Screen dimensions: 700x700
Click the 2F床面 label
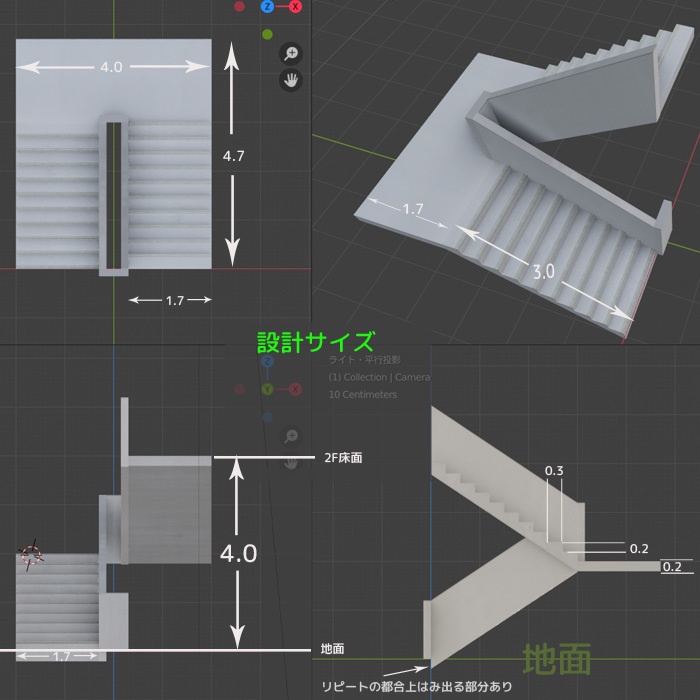pos(343,458)
